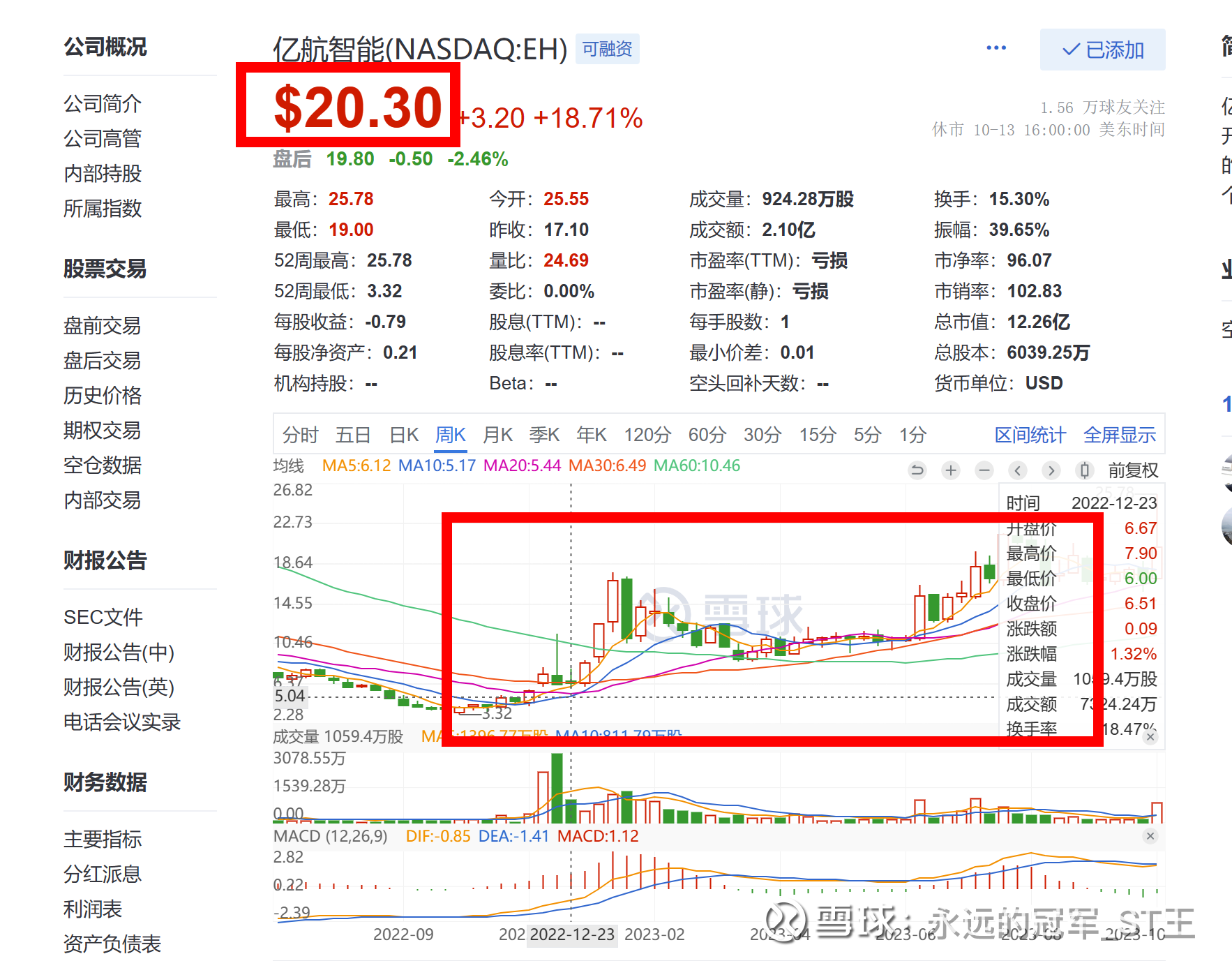Click the 区间统计 interval statistics link
1232x961 pixels.
(x=1030, y=434)
